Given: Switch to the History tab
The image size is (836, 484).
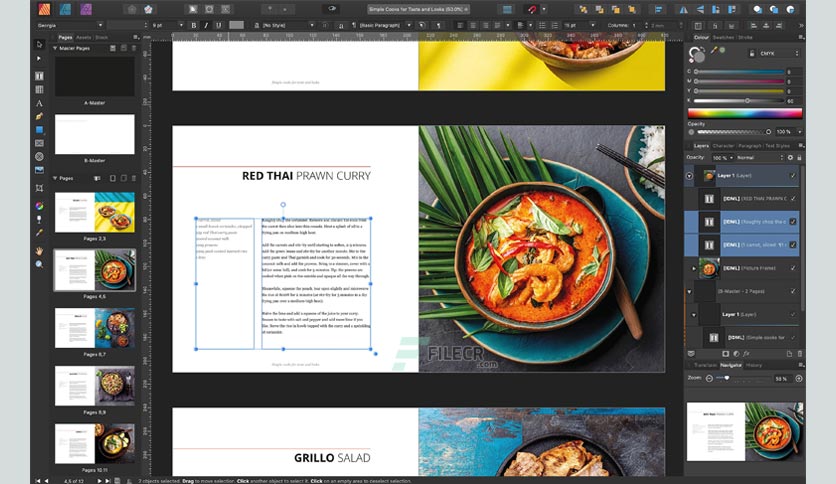Looking at the screenshot, I should [754, 365].
